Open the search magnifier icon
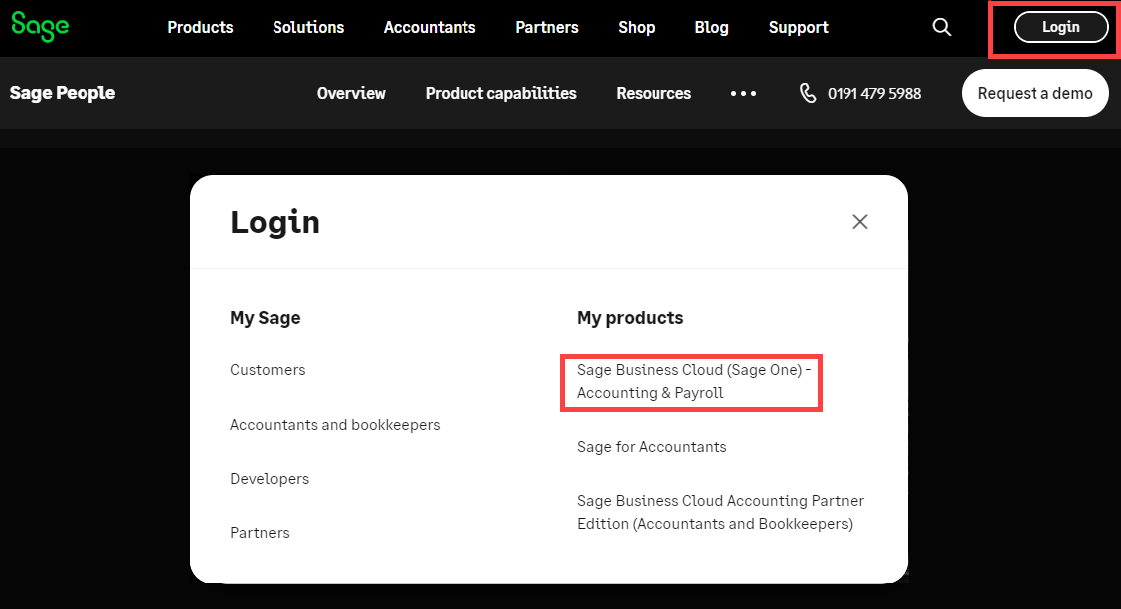Screen dimensions: 1121x609 tap(941, 27)
